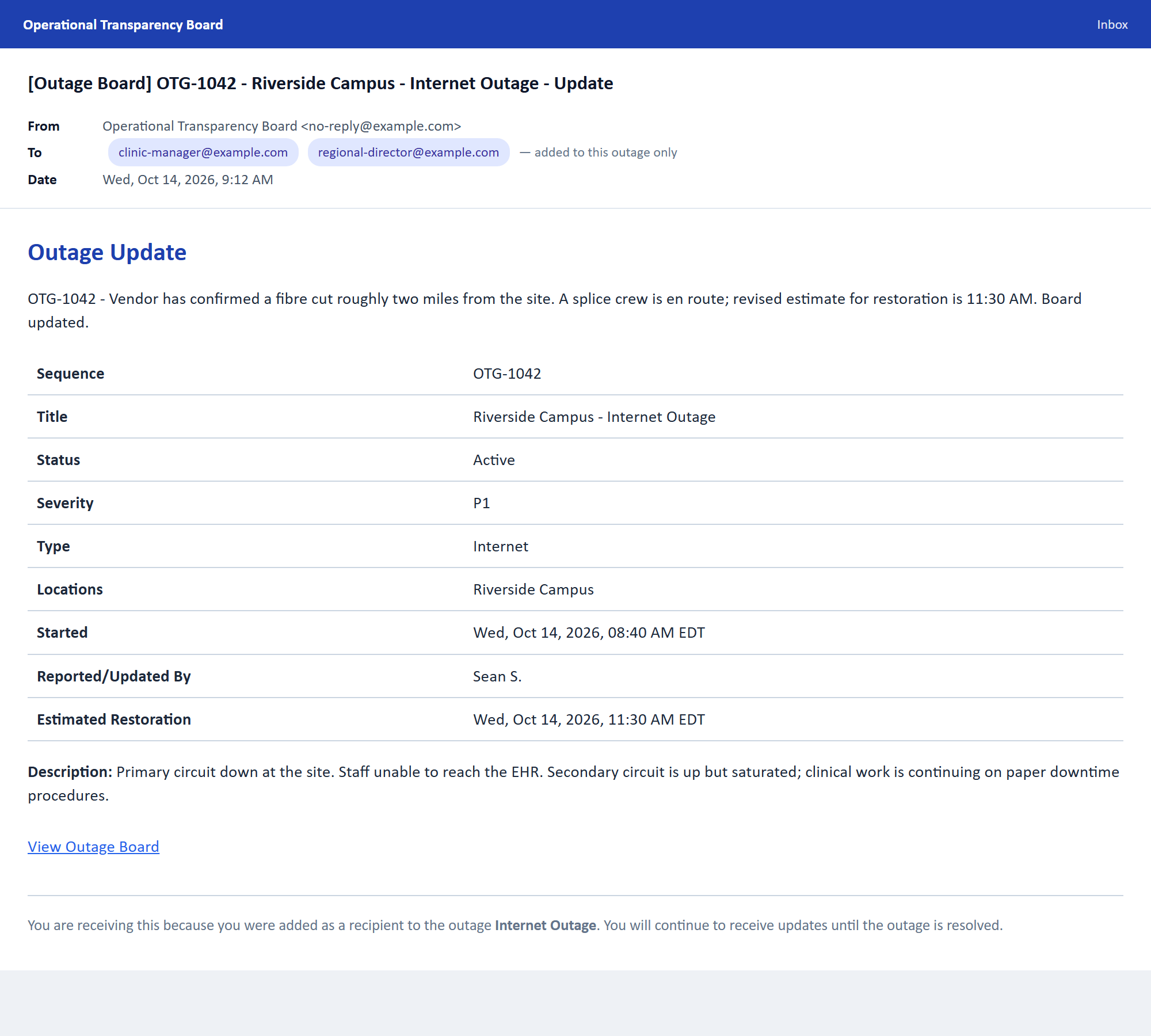Click the Description paragraph label
Image resolution: width=1151 pixels, height=1036 pixels.
click(70, 772)
